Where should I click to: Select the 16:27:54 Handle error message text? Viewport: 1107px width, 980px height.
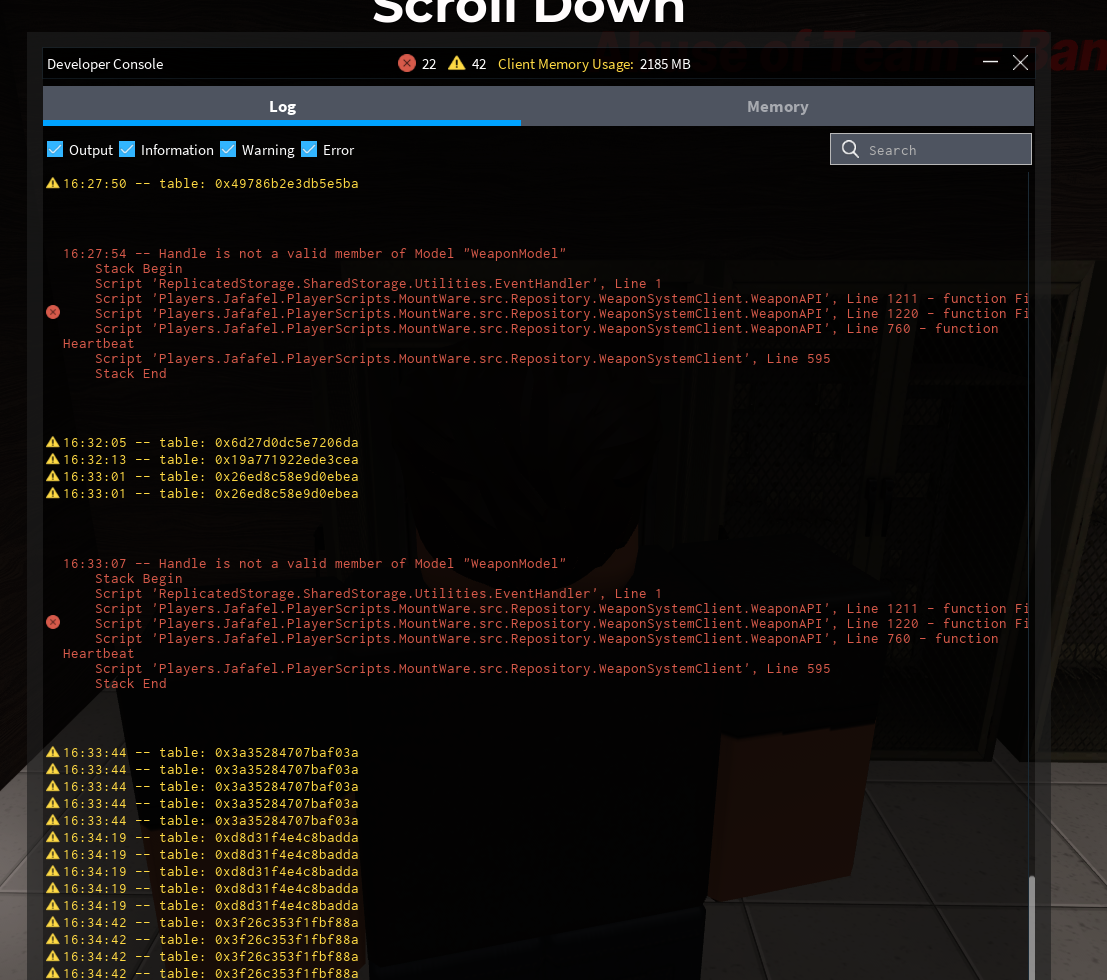315,254
